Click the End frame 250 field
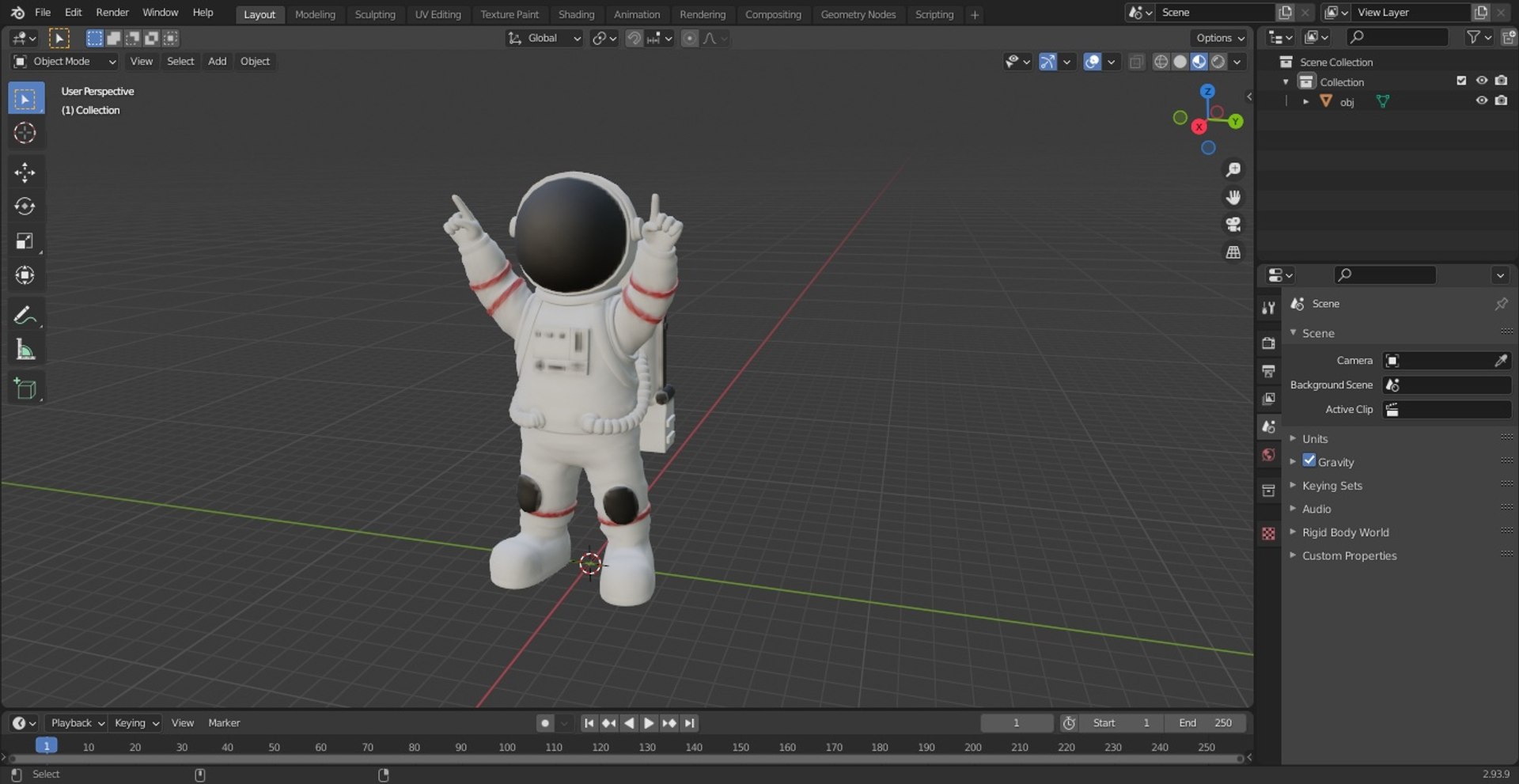The width and height of the screenshot is (1519, 784). pyautogui.click(x=1205, y=723)
